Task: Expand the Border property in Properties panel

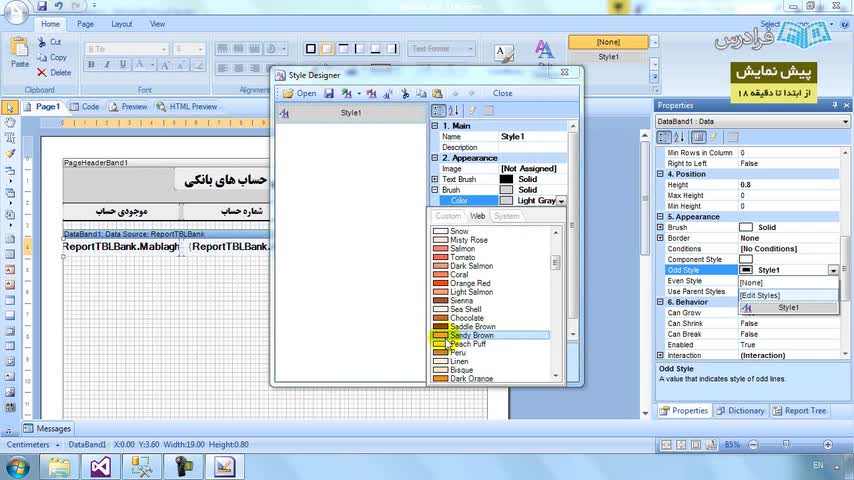Action: click(660, 238)
